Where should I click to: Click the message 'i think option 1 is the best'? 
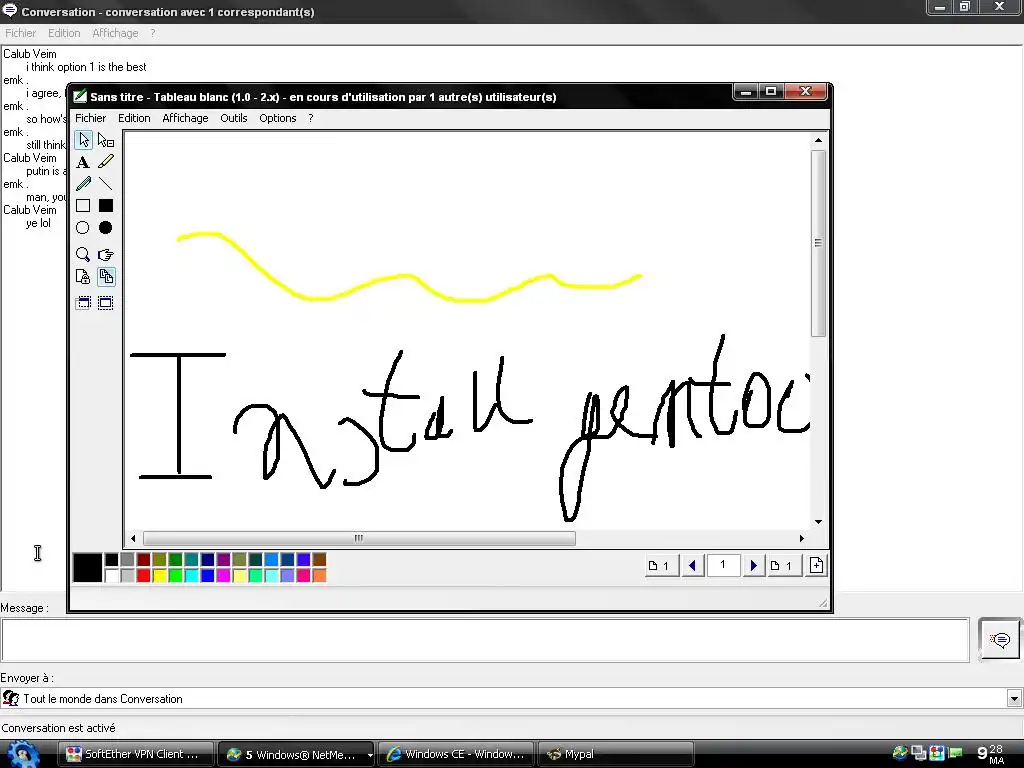pos(86,67)
